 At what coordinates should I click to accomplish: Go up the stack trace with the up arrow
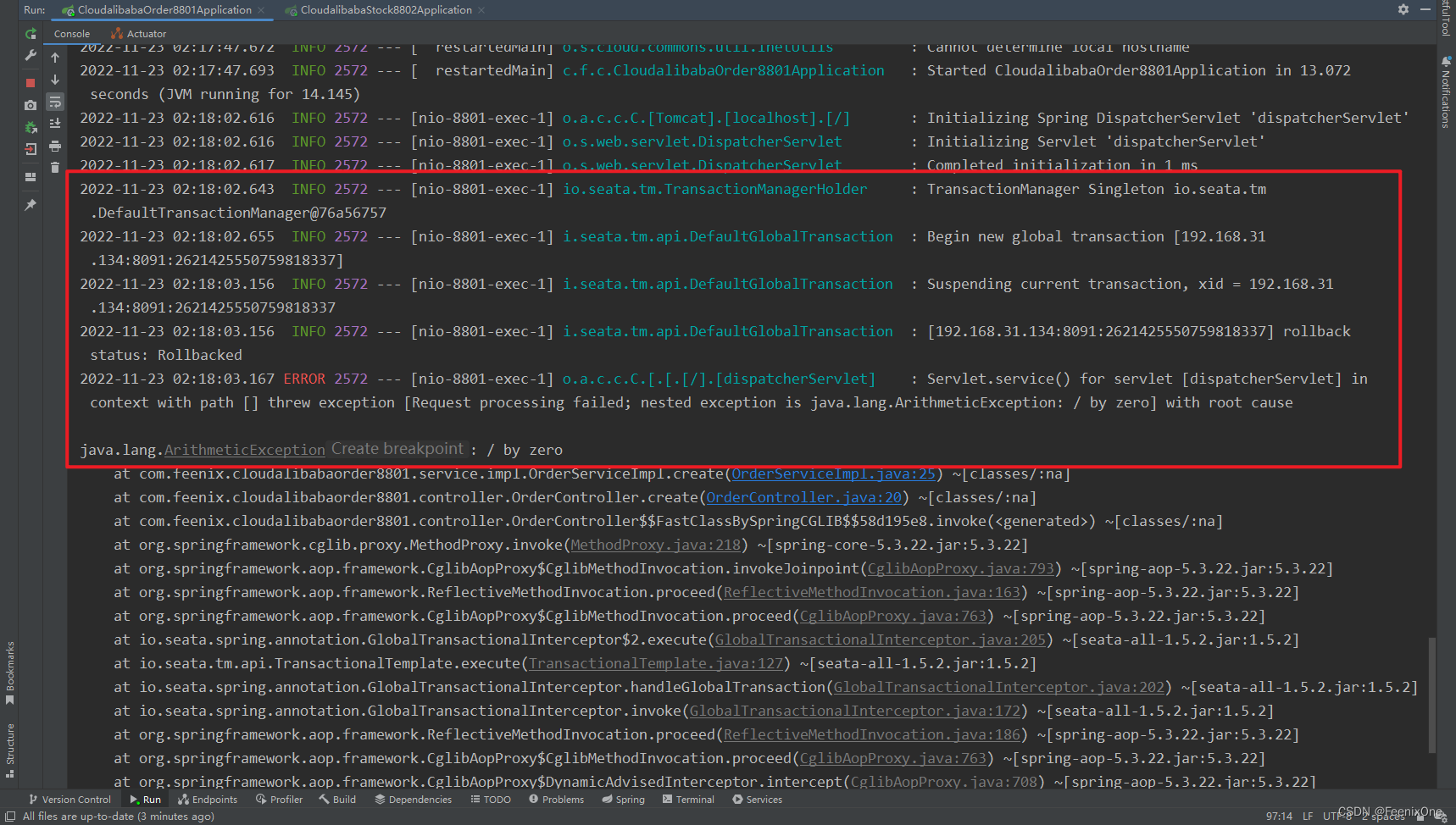[x=55, y=58]
